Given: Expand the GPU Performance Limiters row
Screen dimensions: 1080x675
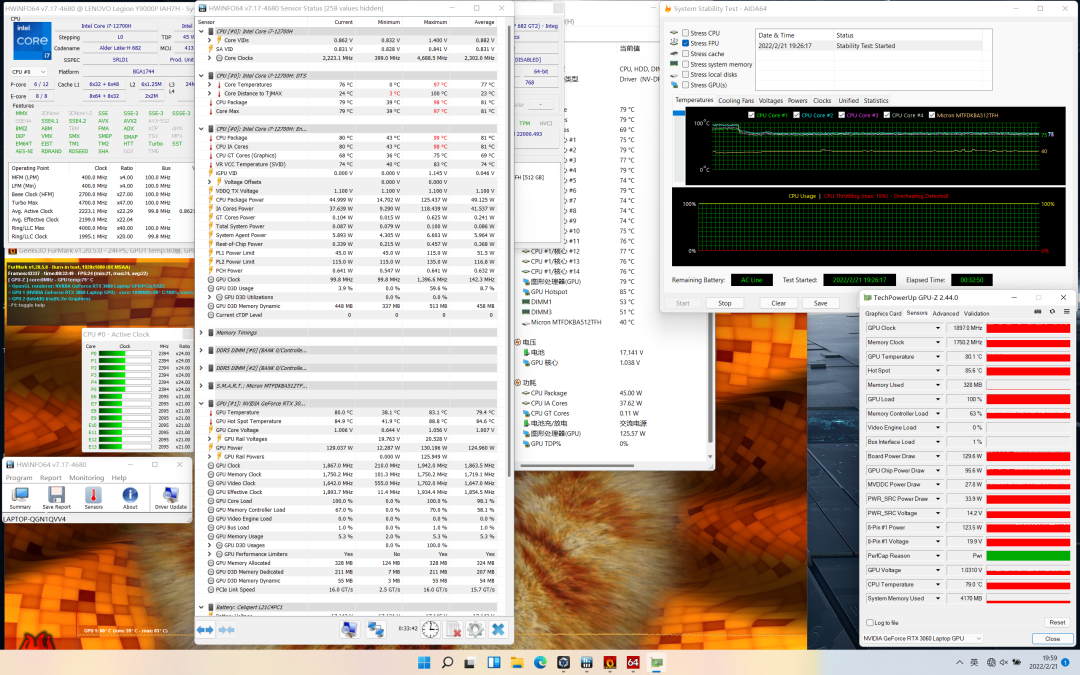Looking at the screenshot, I should [209, 553].
